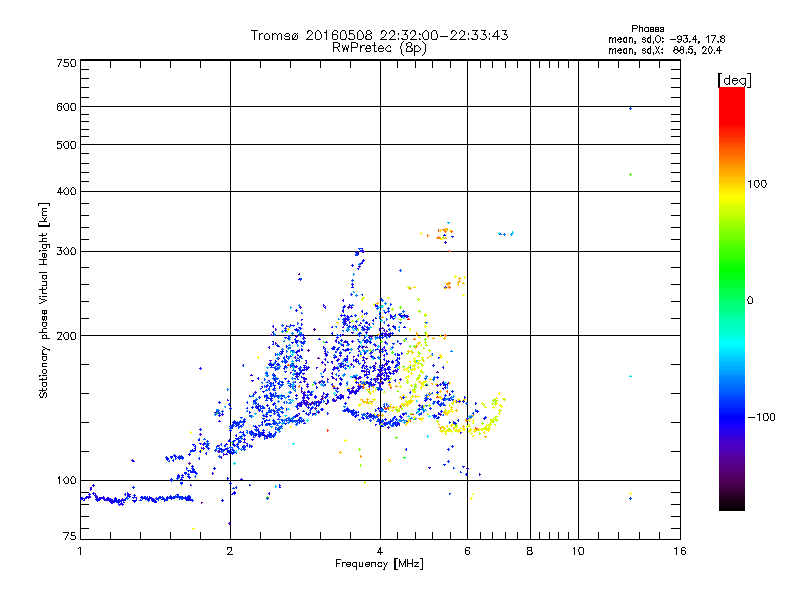Click the 'Phases' header label
Screen dimensions: 800x600
pyautogui.click(x=647, y=29)
